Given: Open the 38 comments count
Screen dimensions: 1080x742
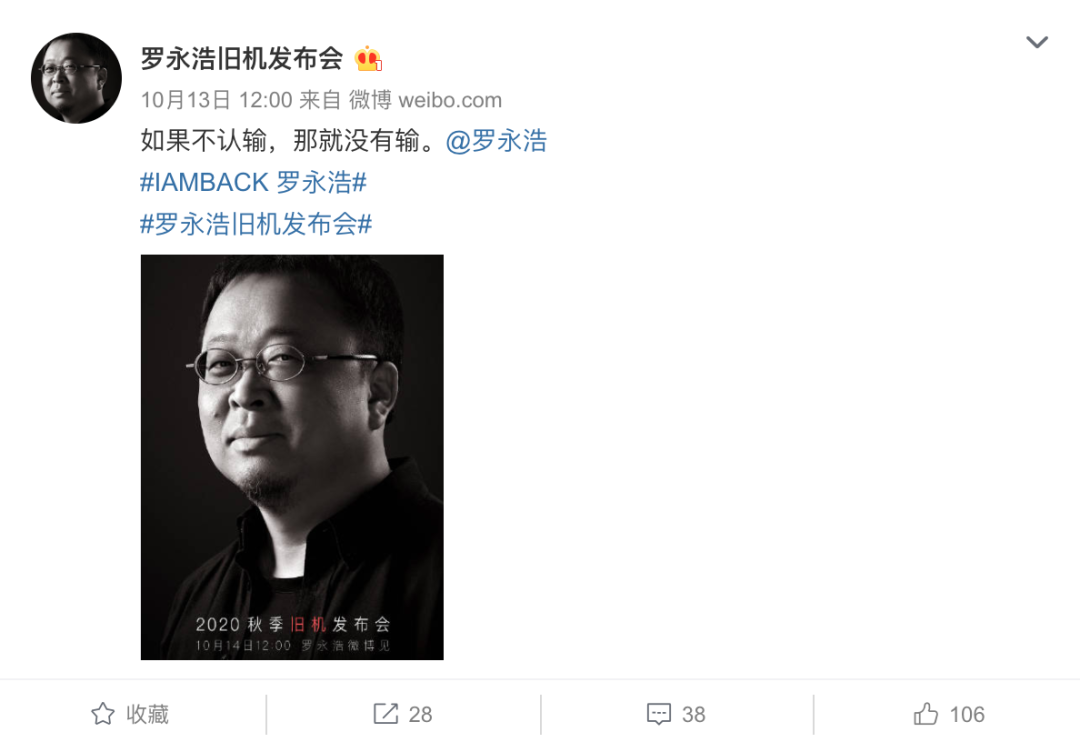Looking at the screenshot, I should click(694, 714).
